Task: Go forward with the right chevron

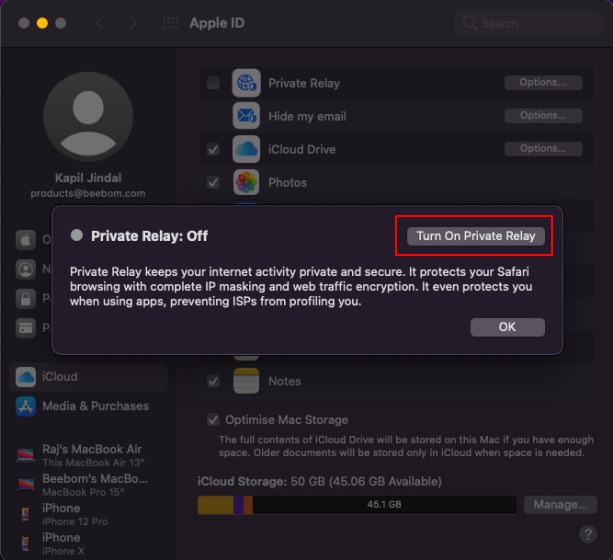Action: (133, 23)
